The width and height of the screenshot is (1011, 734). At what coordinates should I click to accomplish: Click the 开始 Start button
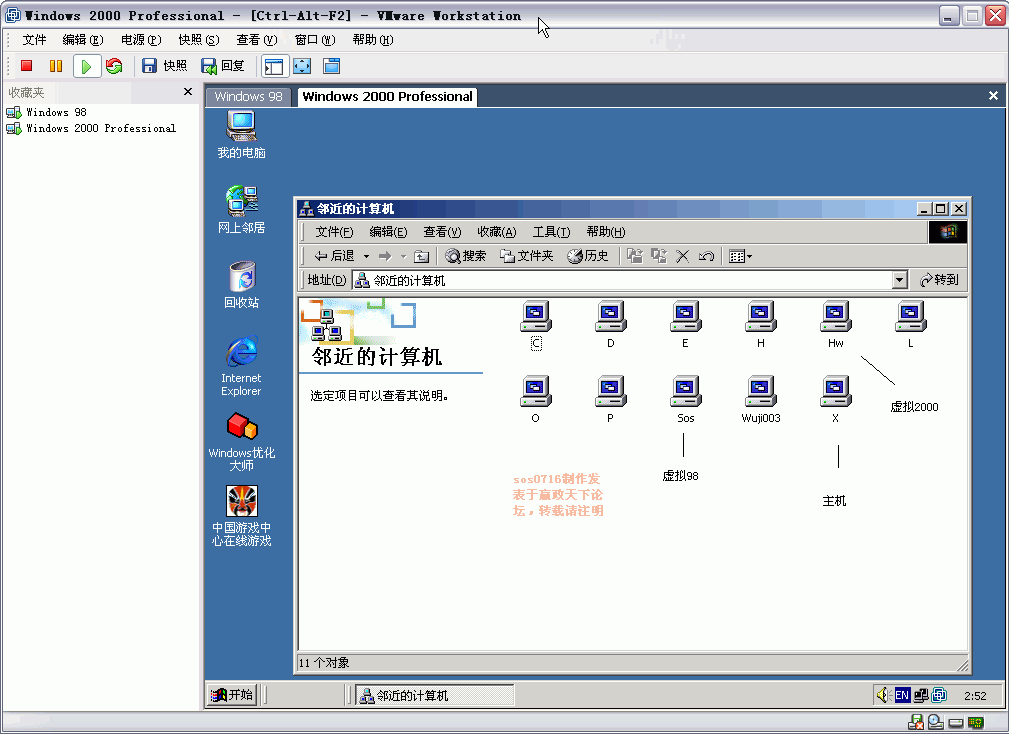(x=232, y=695)
